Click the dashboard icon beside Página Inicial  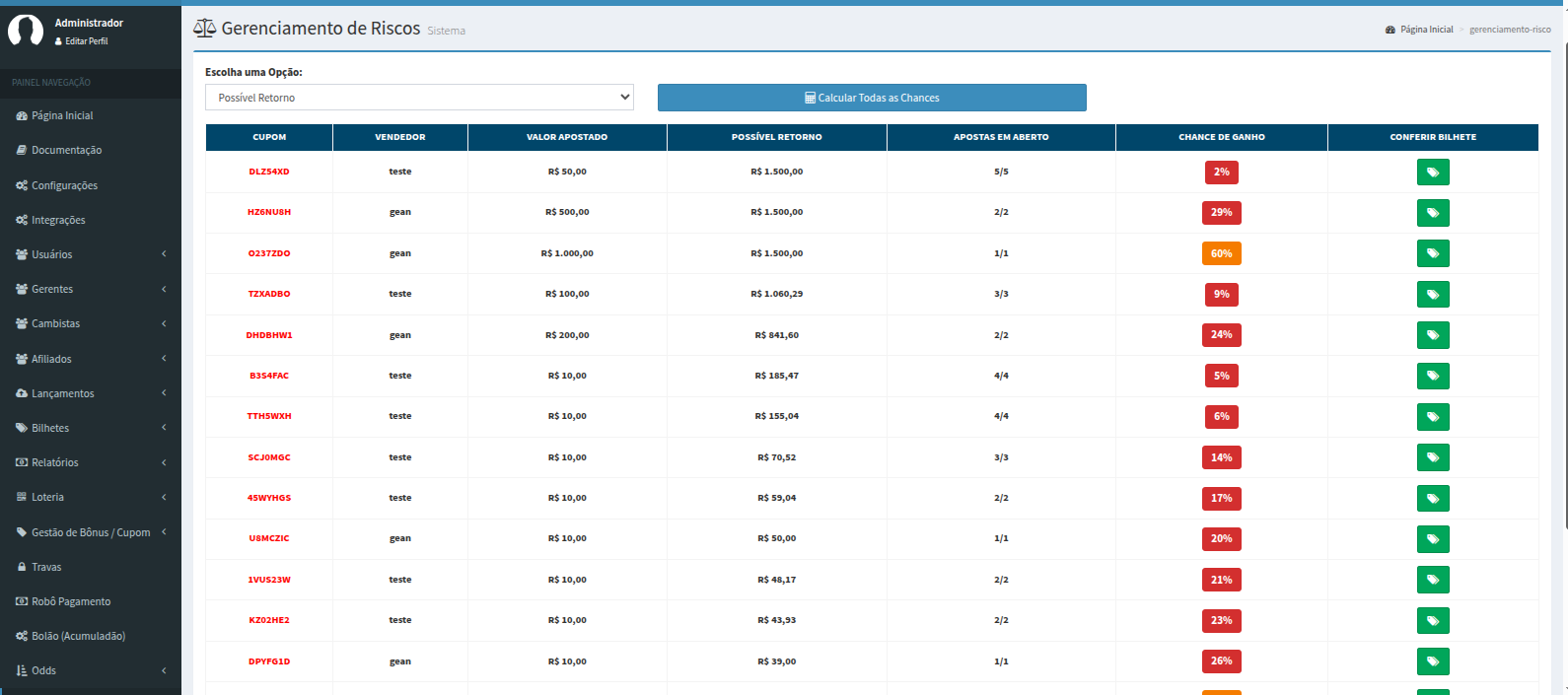pos(22,115)
